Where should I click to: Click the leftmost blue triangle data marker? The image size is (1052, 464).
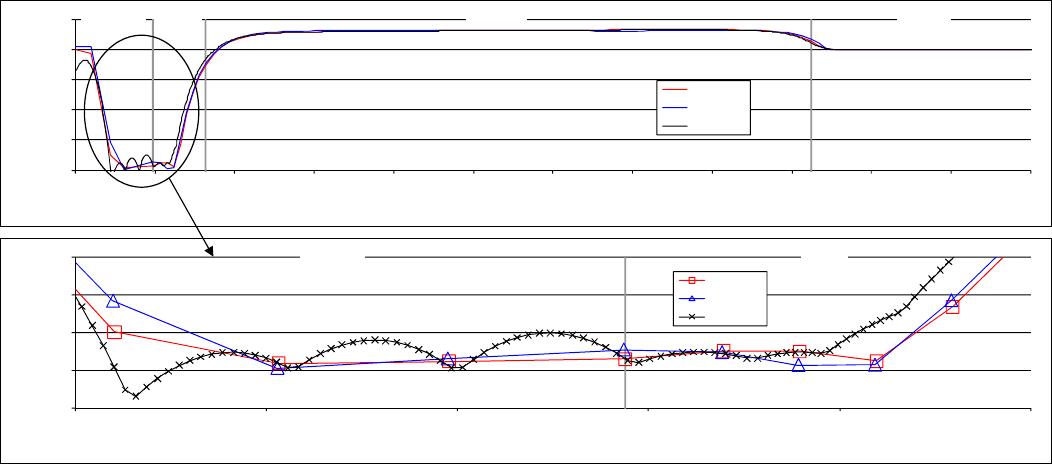tap(113, 301)
